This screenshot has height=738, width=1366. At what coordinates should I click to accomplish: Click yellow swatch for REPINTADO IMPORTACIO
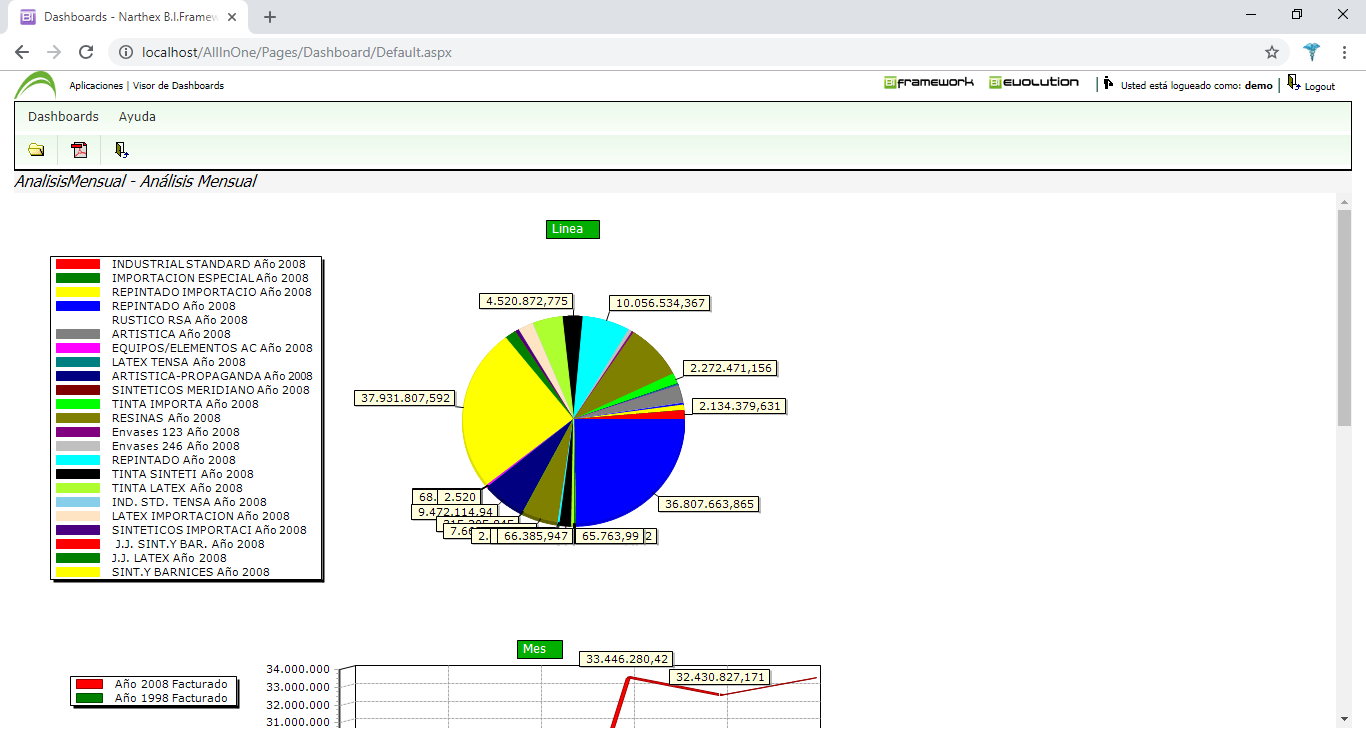pos(78,292)
